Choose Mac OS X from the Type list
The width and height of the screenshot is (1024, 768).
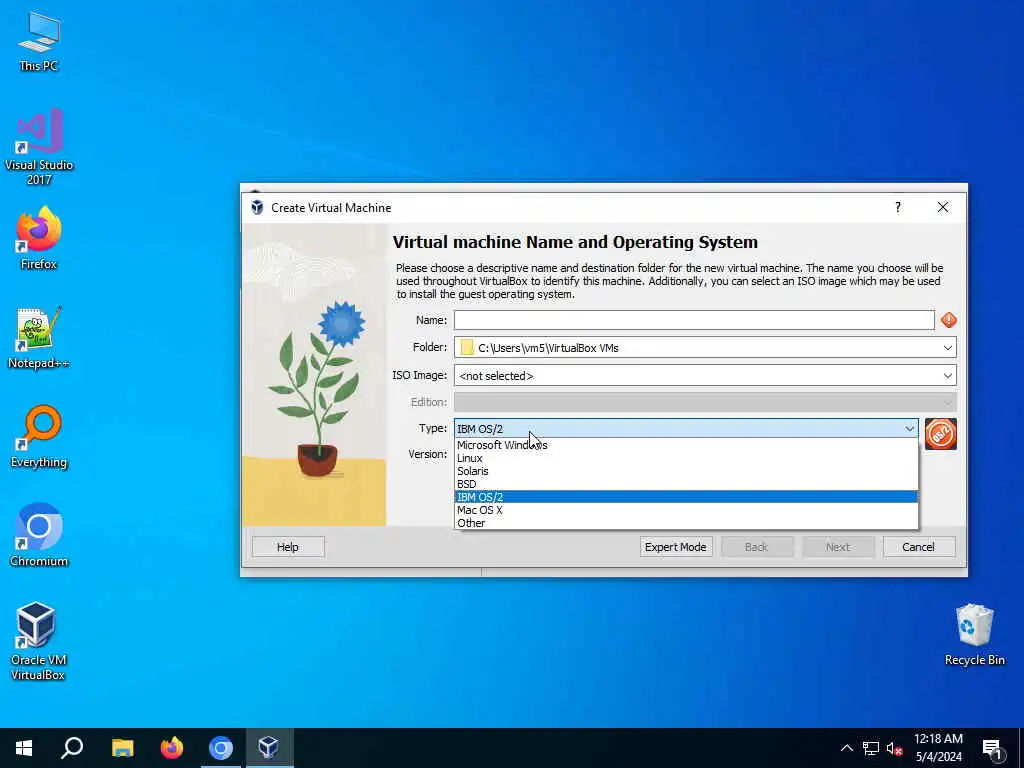click(x=686, y=510)
